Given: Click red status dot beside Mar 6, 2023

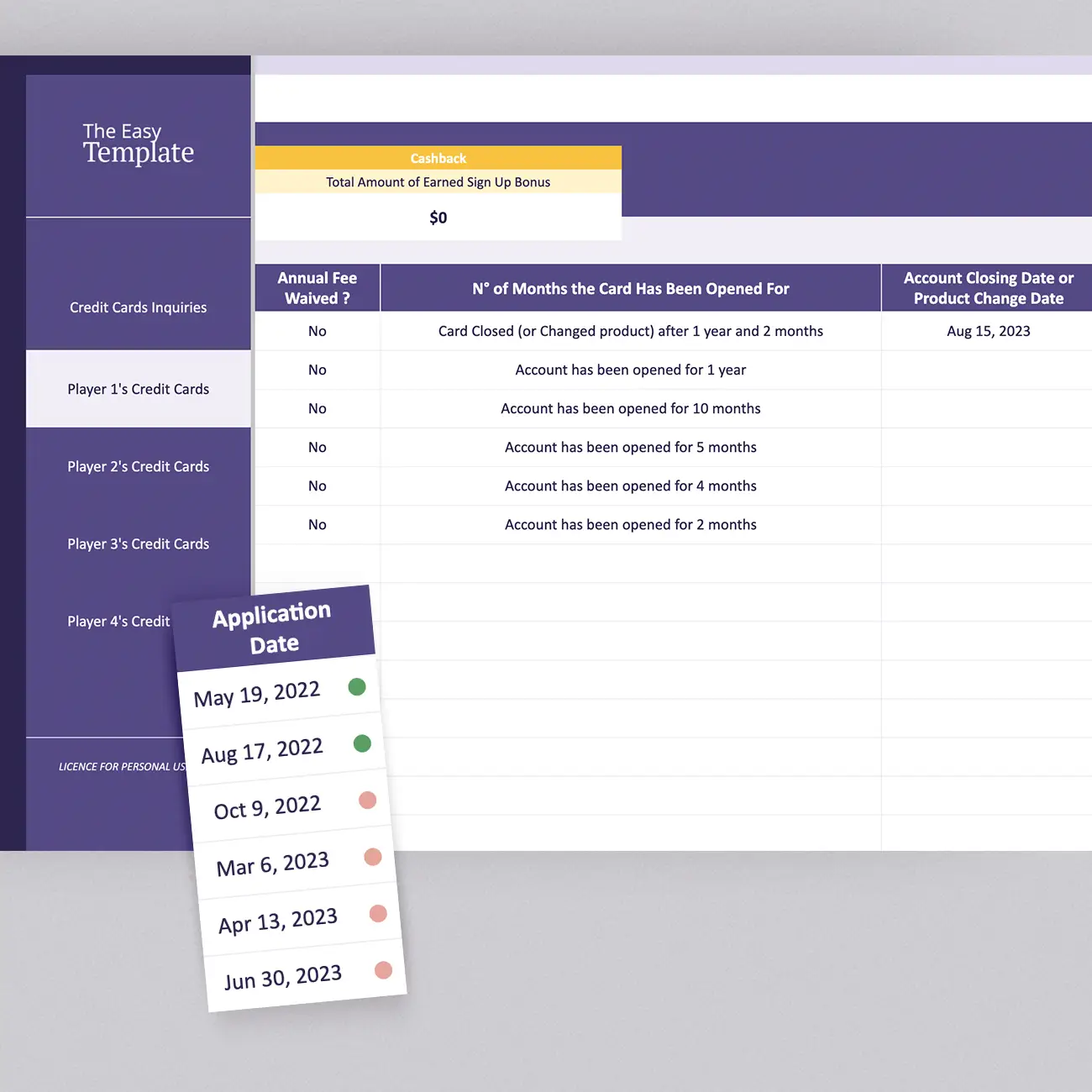Looking at the screenshot, I should [373, 857].
